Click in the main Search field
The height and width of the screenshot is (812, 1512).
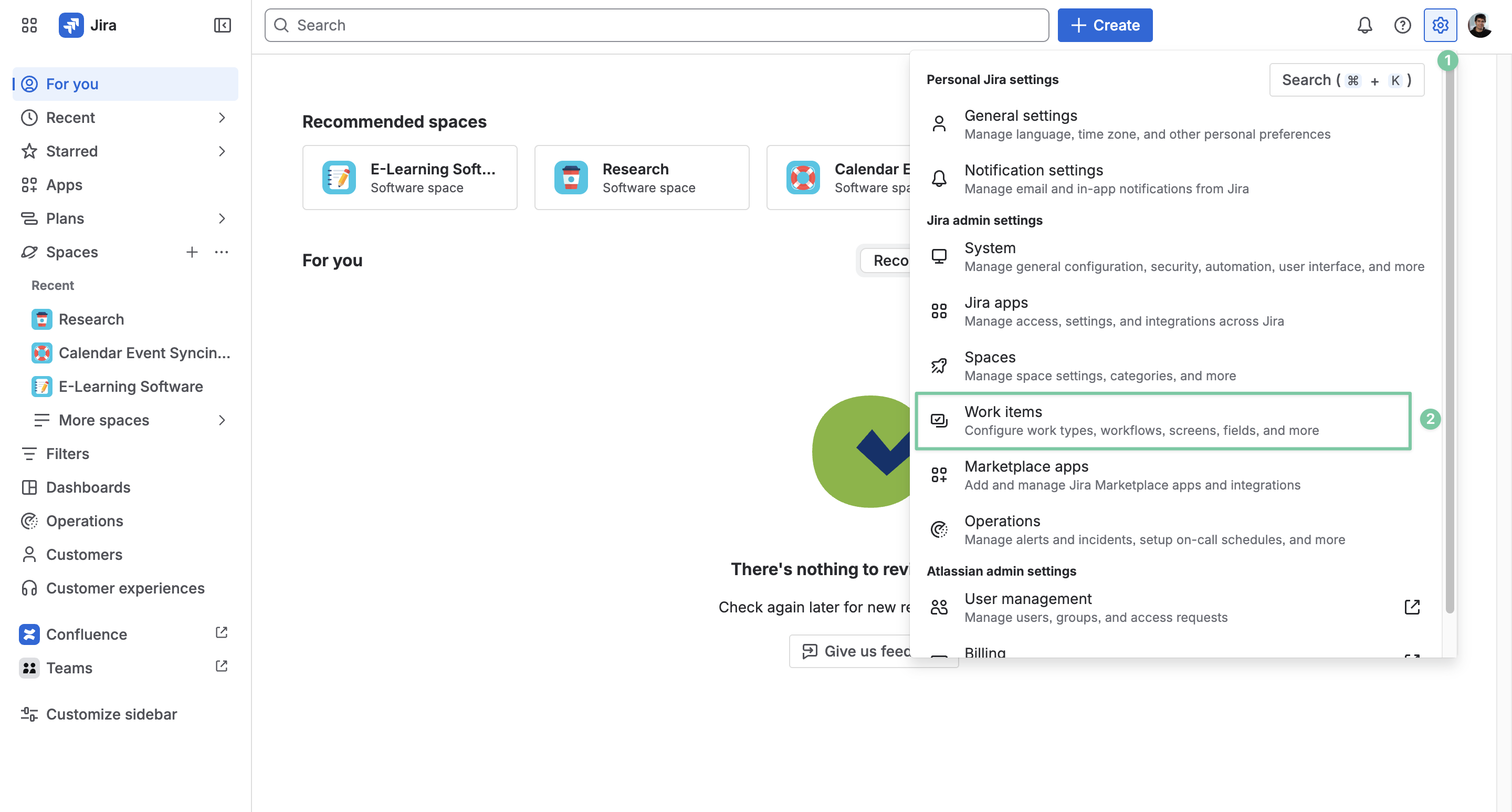click(x=656, y=25)
